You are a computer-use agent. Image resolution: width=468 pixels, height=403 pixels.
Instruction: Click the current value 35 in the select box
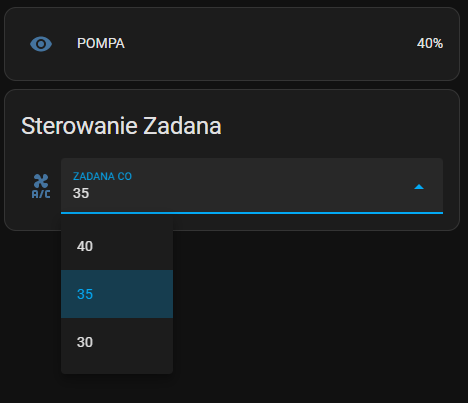pyautogui.click(x=81, y=193)
